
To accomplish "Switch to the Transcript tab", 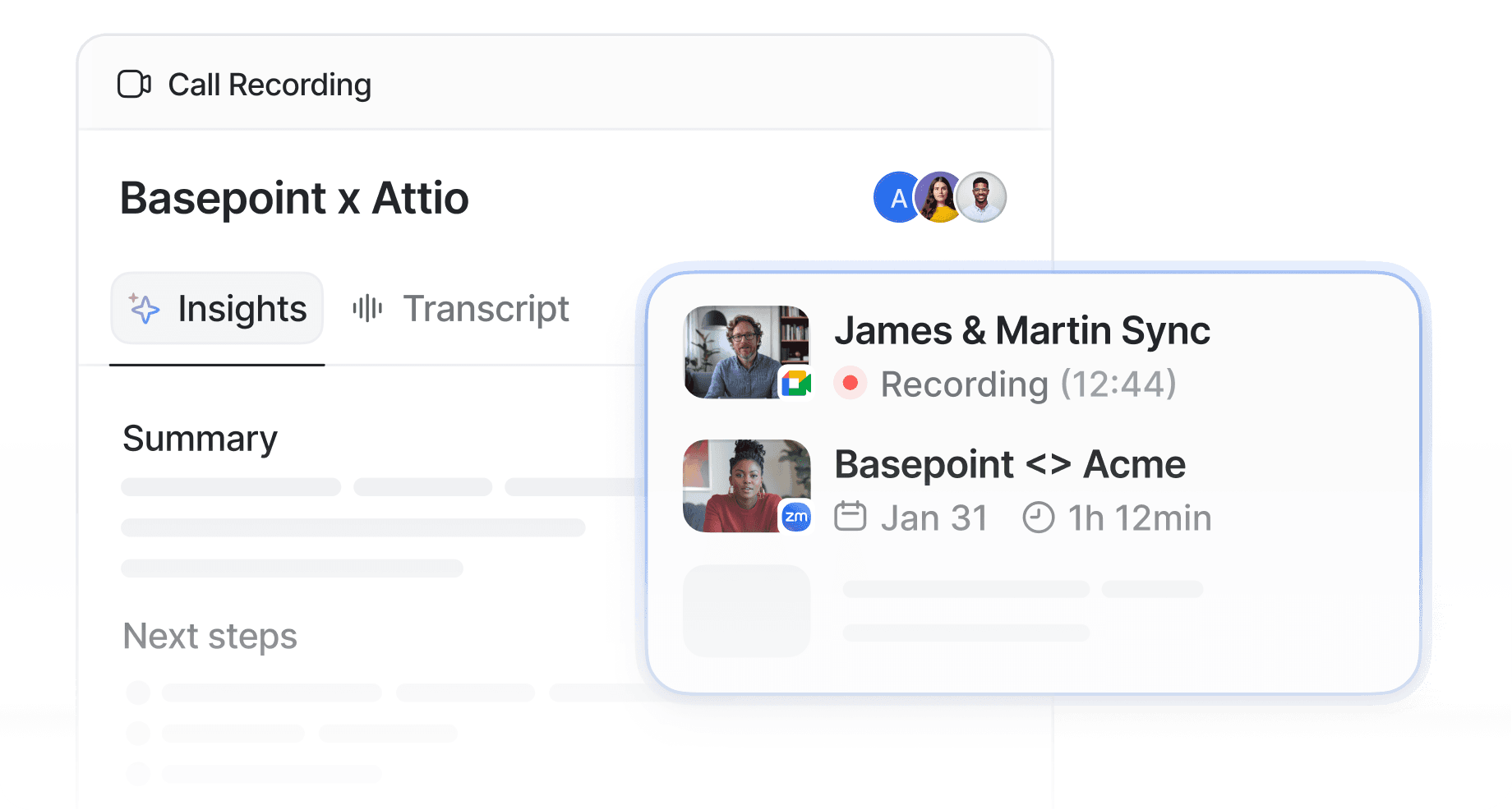I will click(485, 309).
